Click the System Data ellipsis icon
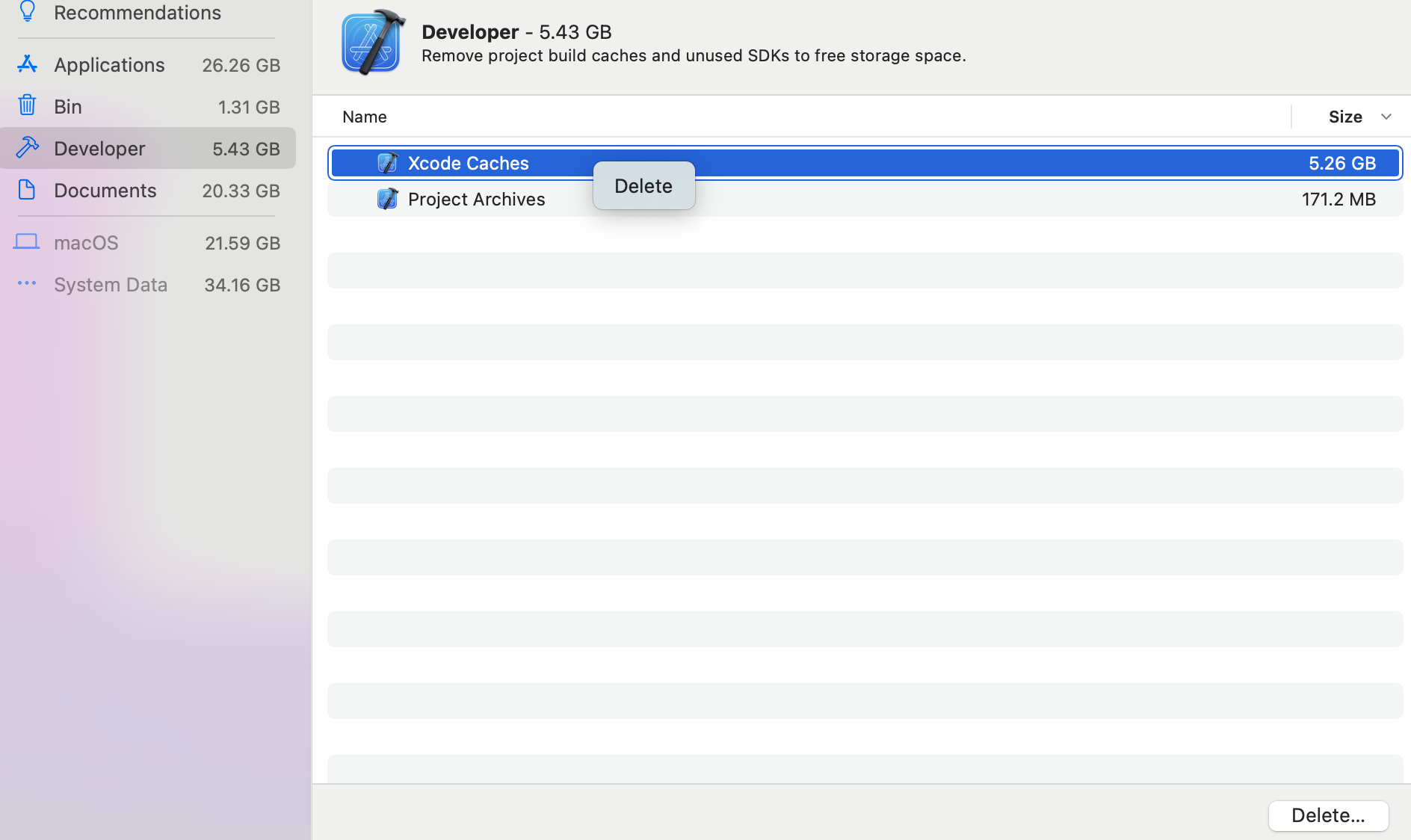Image resolution: width=1411 pixels, height=840 pixels. tap(27, 283)
